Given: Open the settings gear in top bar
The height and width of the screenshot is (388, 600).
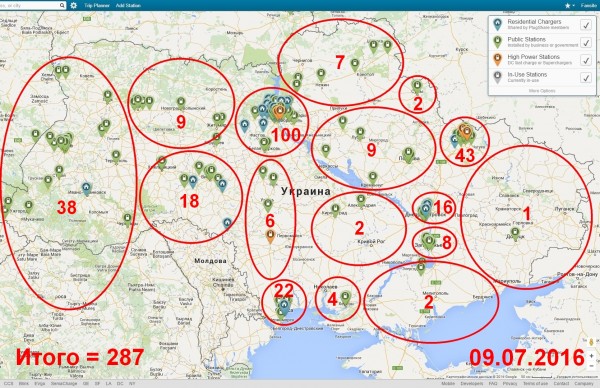Looking at the screenshot, I should pos(73,5).
